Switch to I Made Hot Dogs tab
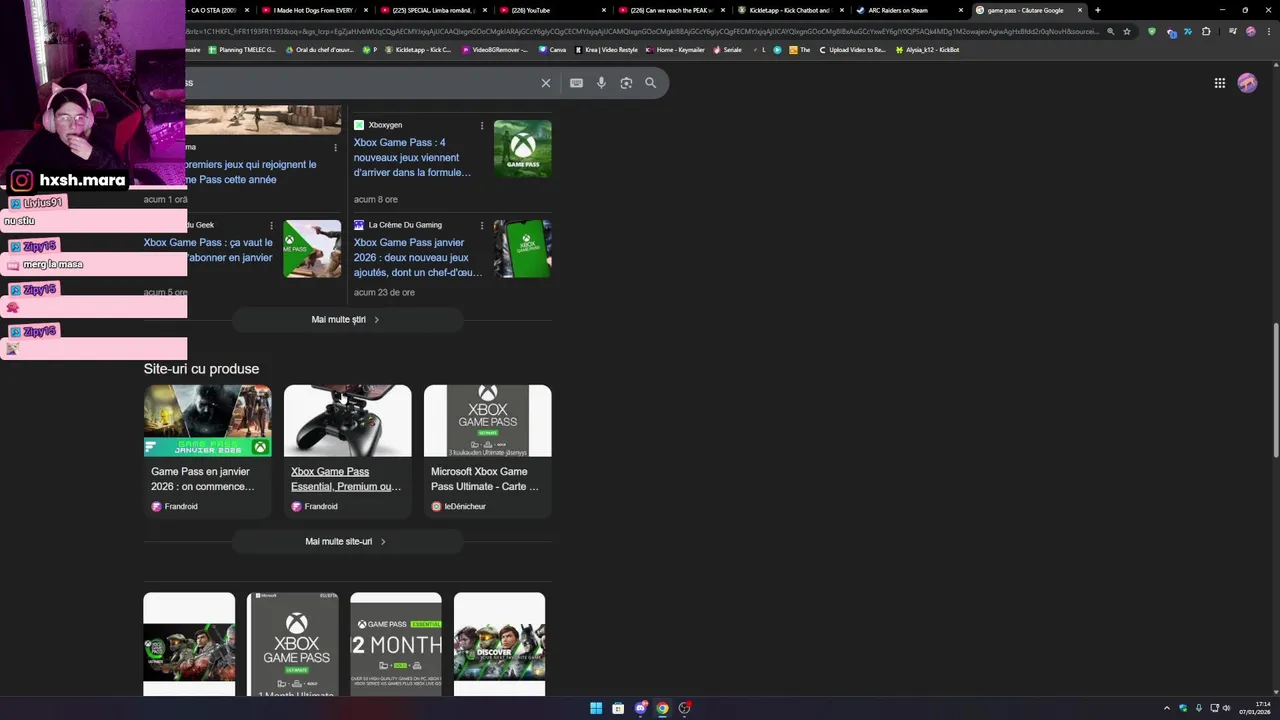 click(x=314, y=10)
